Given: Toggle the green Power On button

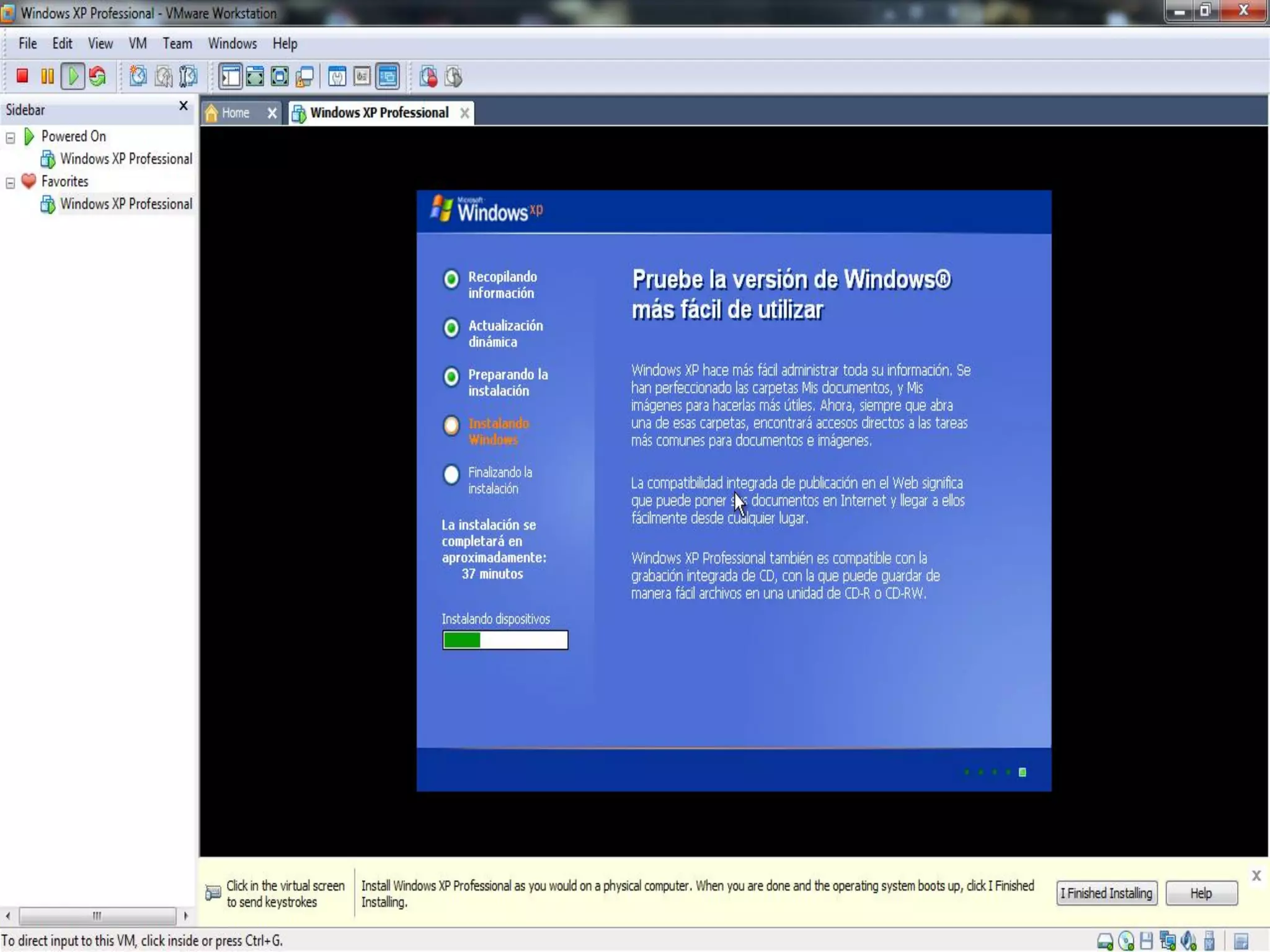Looking at the screenshot, I should click(x=73, y=76).
